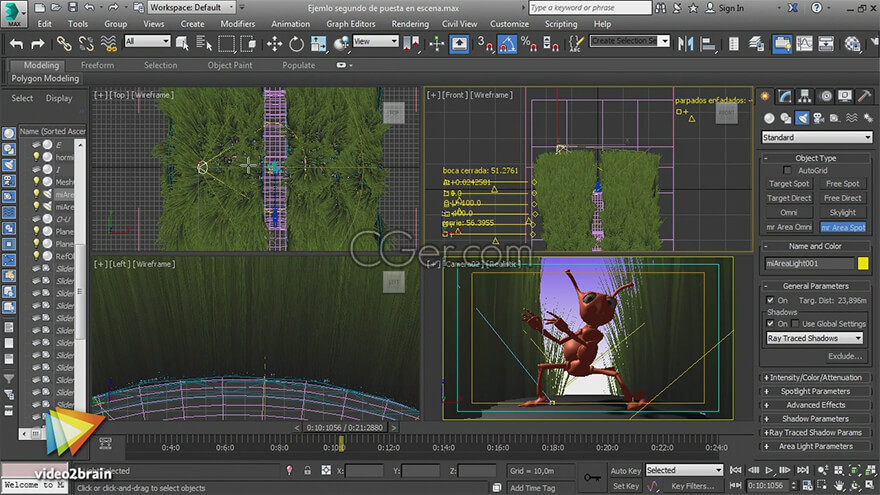Toggle the Selection Lock padlock
The width and height of the screenshot is (880, 495).
pyautogui.click(x=308, y=471)
